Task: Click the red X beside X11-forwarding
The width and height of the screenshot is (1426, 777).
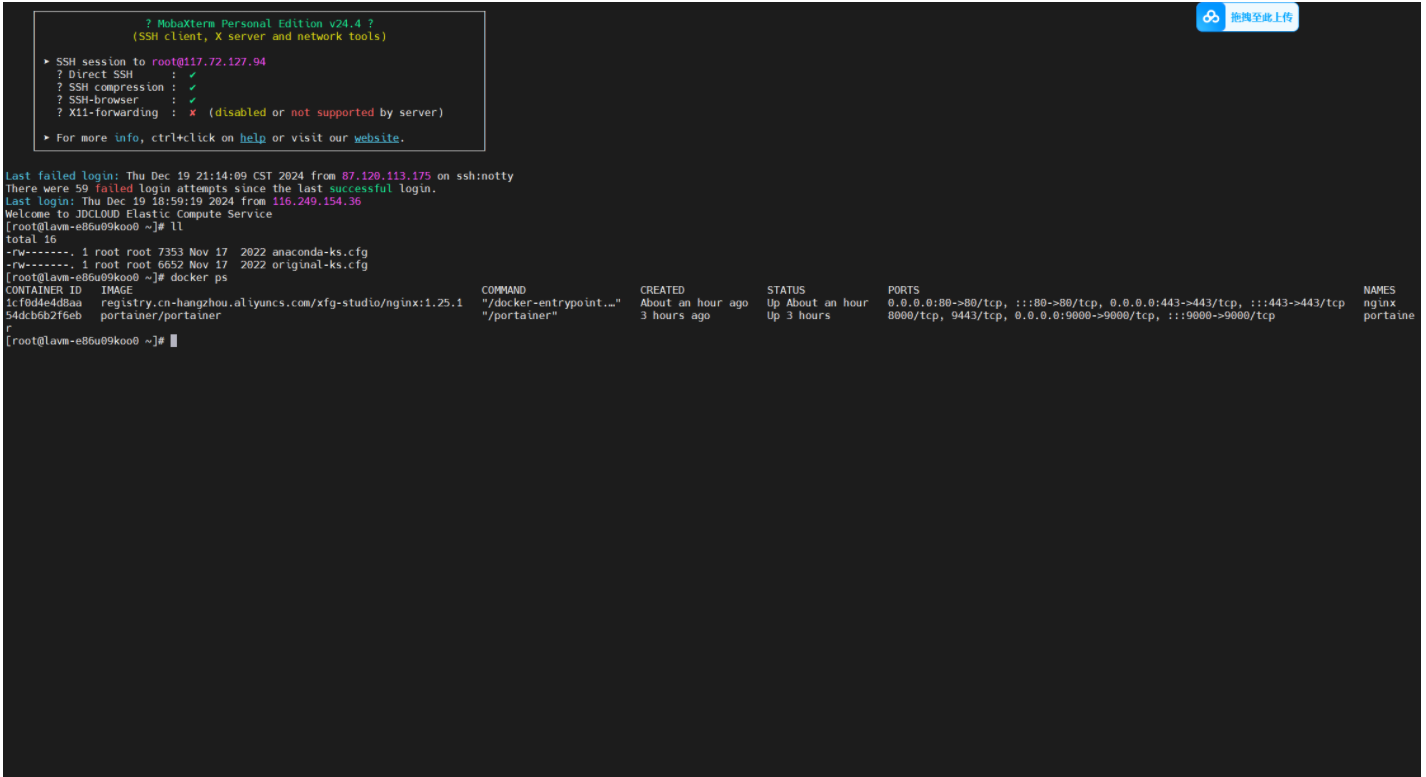Action: [x=192, y=113]
